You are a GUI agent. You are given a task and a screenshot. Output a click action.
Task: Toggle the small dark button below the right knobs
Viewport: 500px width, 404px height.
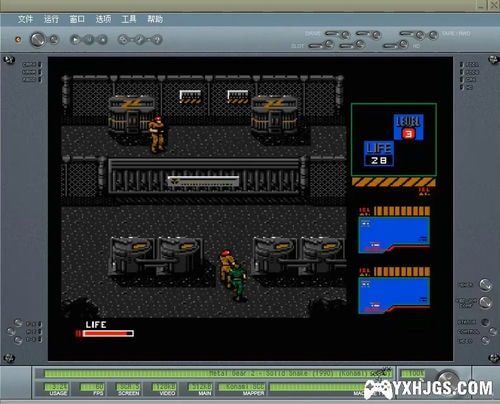coord(485,322)
